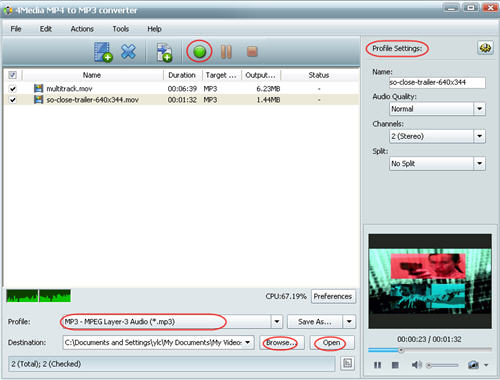Click the profile Name input field
The height and width of the screenshot is (380, 500).
pos(437,82)
